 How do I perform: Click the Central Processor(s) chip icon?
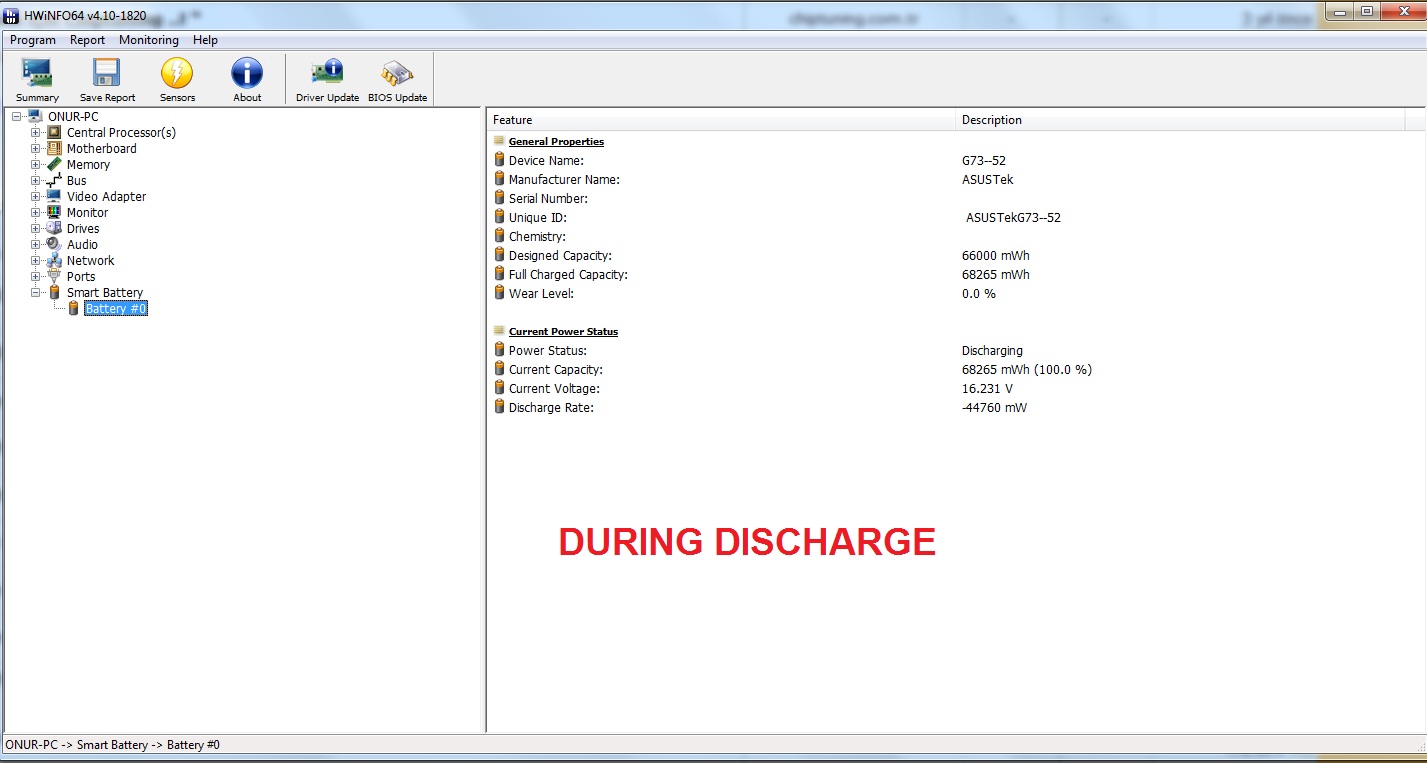pos(54,133)
